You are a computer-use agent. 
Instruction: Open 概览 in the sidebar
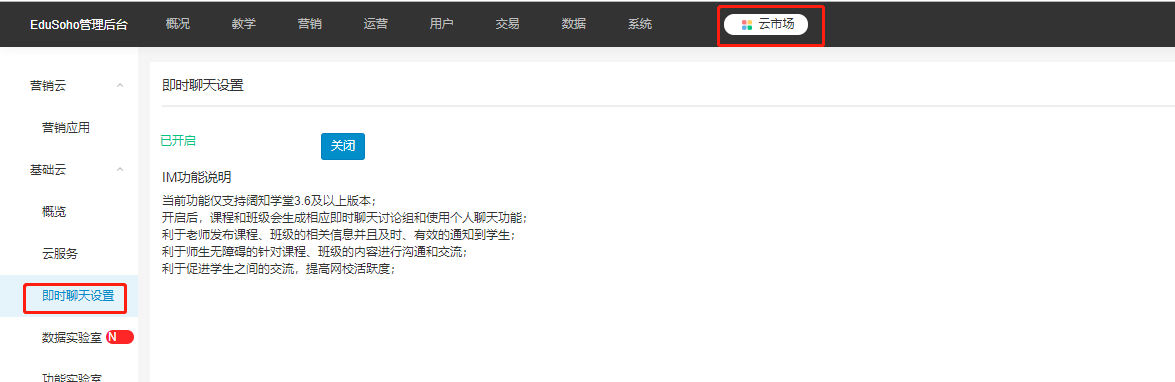coord(54,212)
